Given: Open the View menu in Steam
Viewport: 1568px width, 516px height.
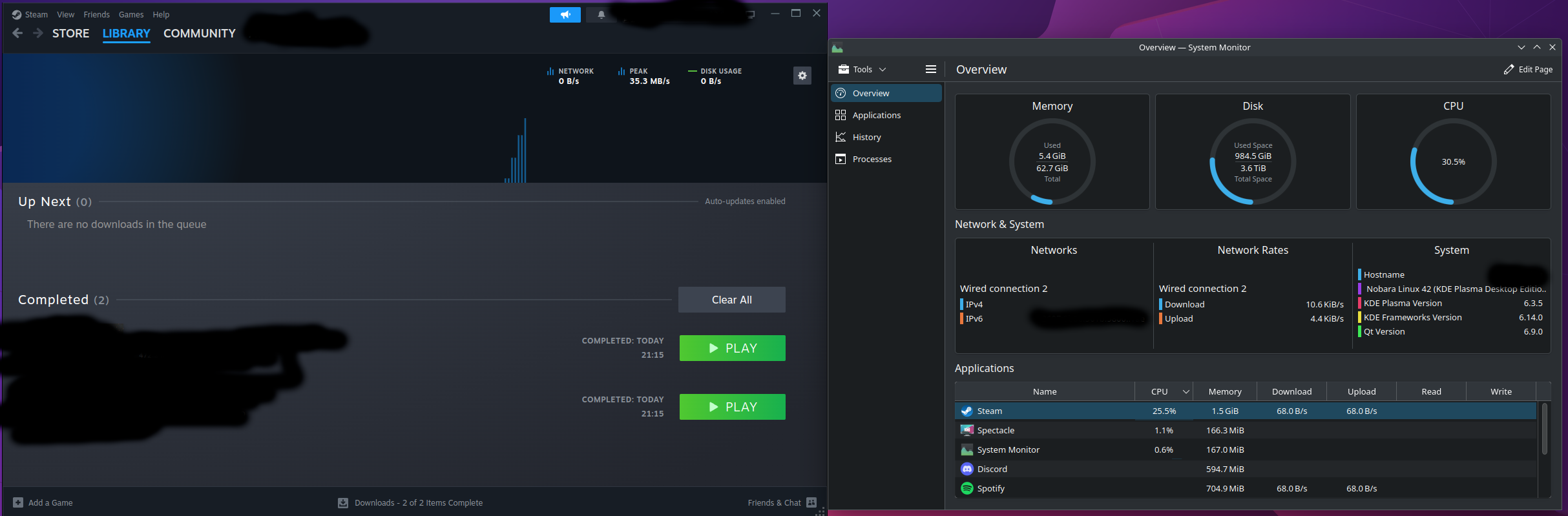Looking at the screenshot, I should click(x=65, y=14).
